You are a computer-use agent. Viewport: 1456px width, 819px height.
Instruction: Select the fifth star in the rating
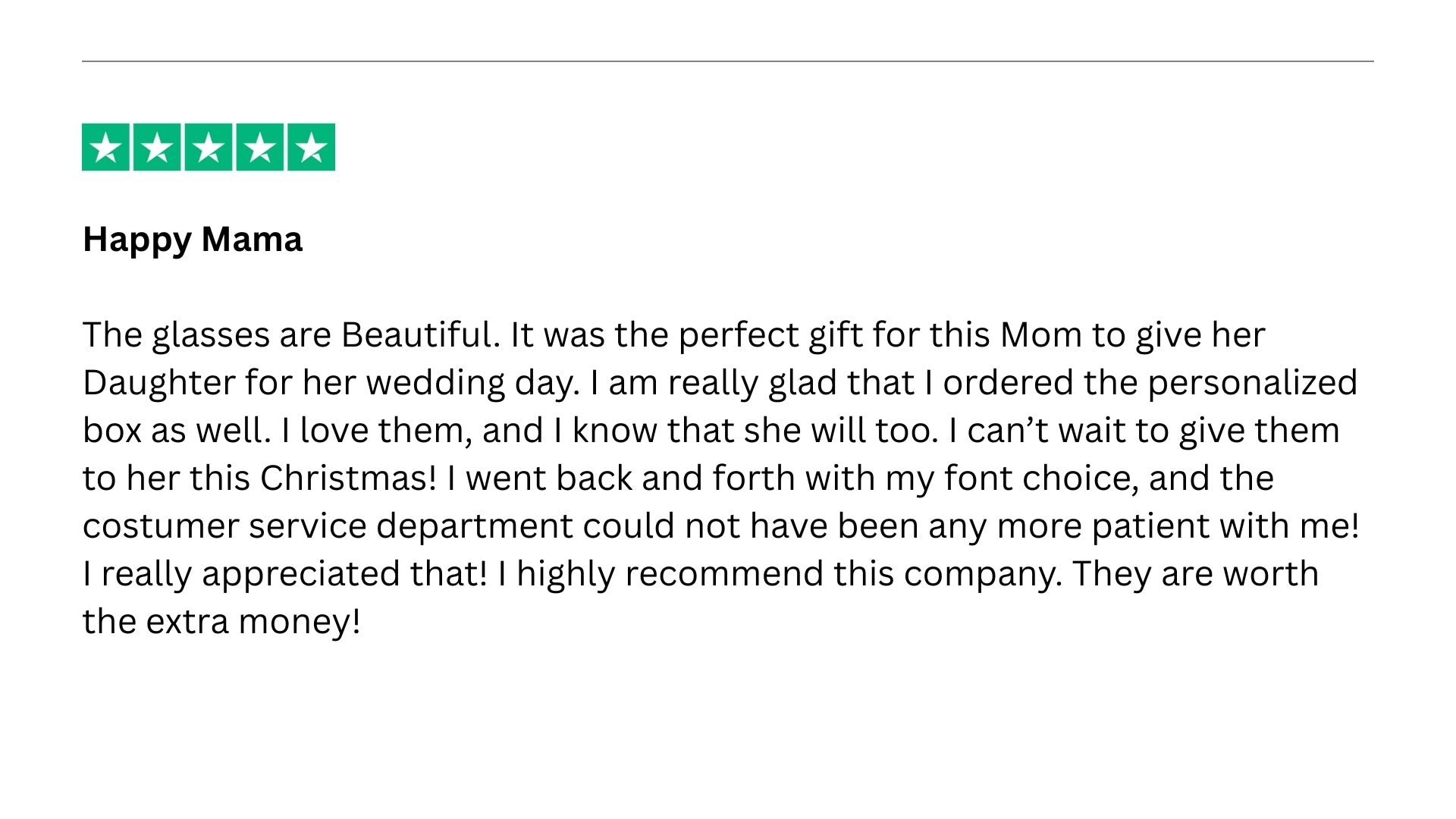[311, 147]
